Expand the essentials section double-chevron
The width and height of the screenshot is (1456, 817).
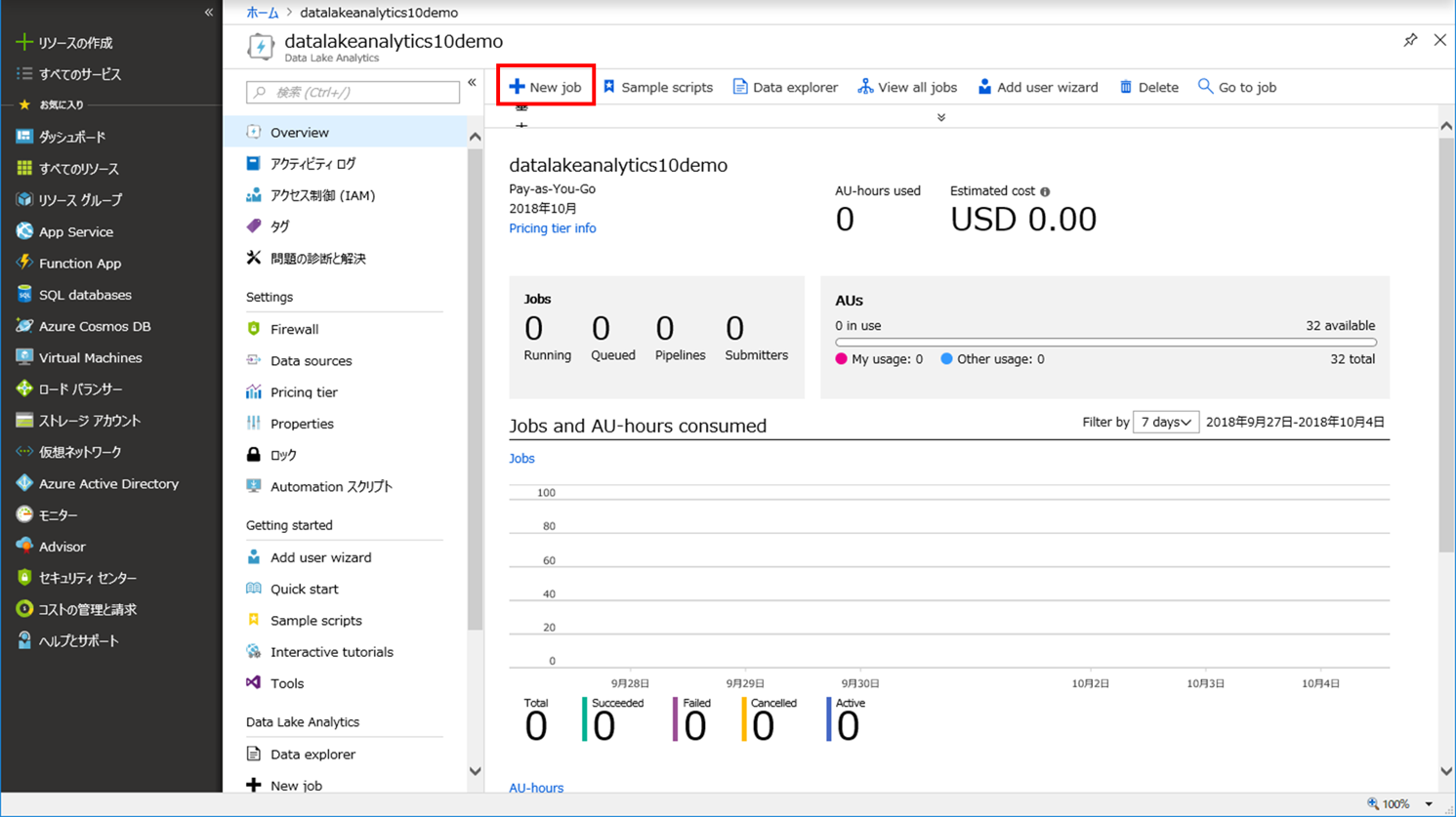coord(941,117)
